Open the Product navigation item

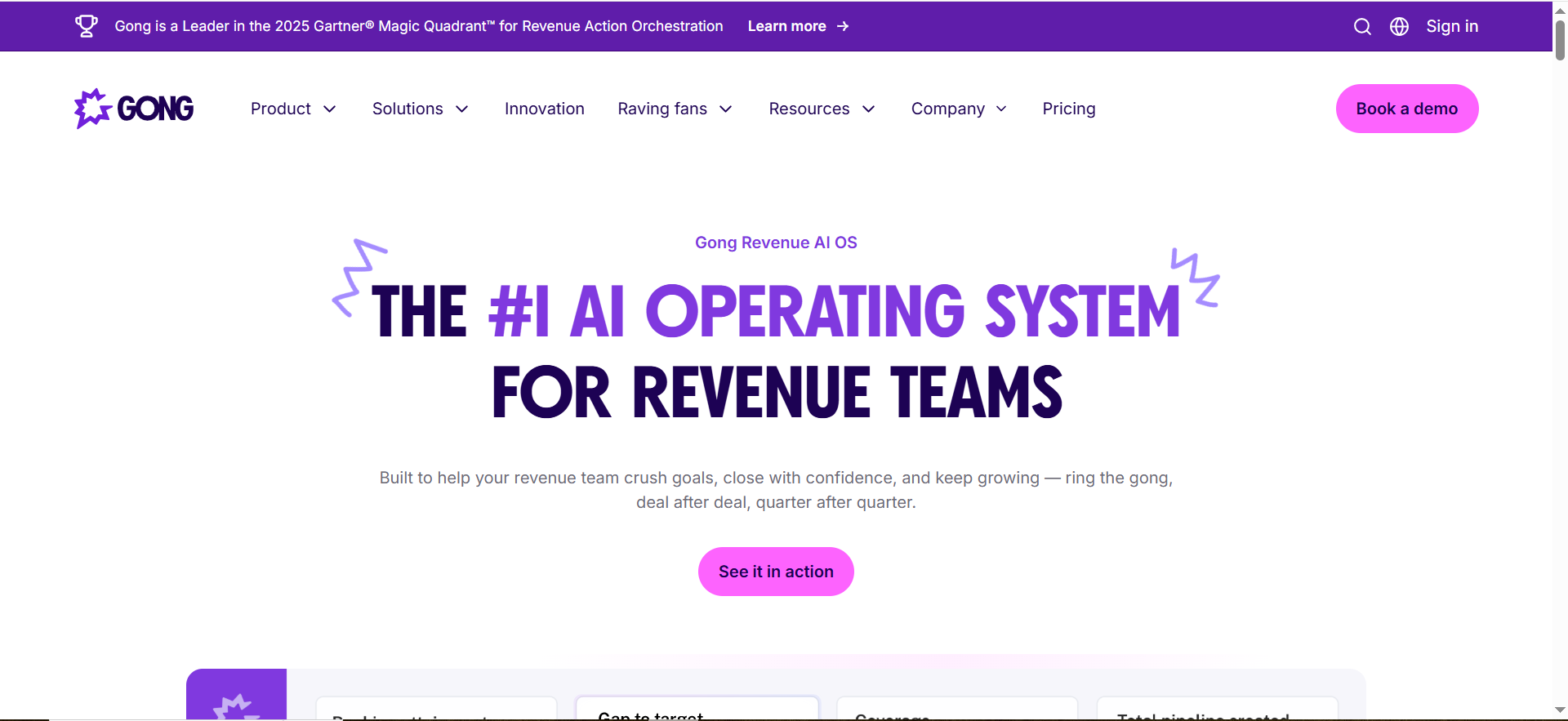coord(281,109)
